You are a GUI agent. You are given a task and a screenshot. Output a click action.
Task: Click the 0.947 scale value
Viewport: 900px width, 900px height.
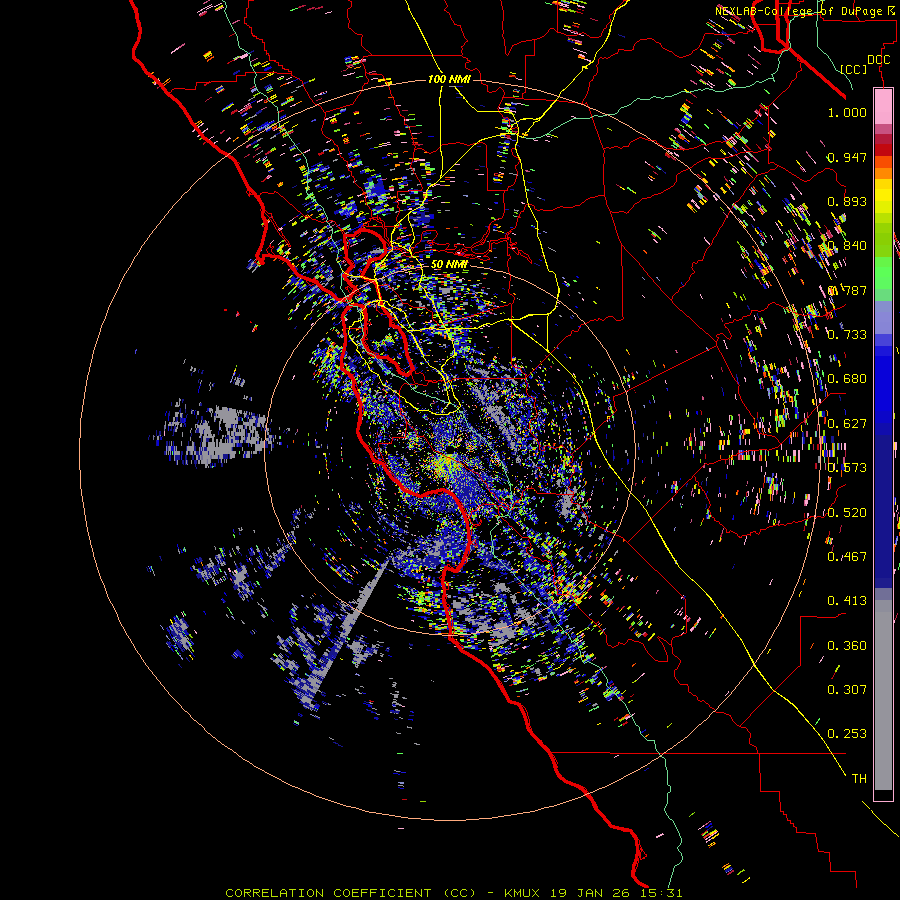point(847,157)
